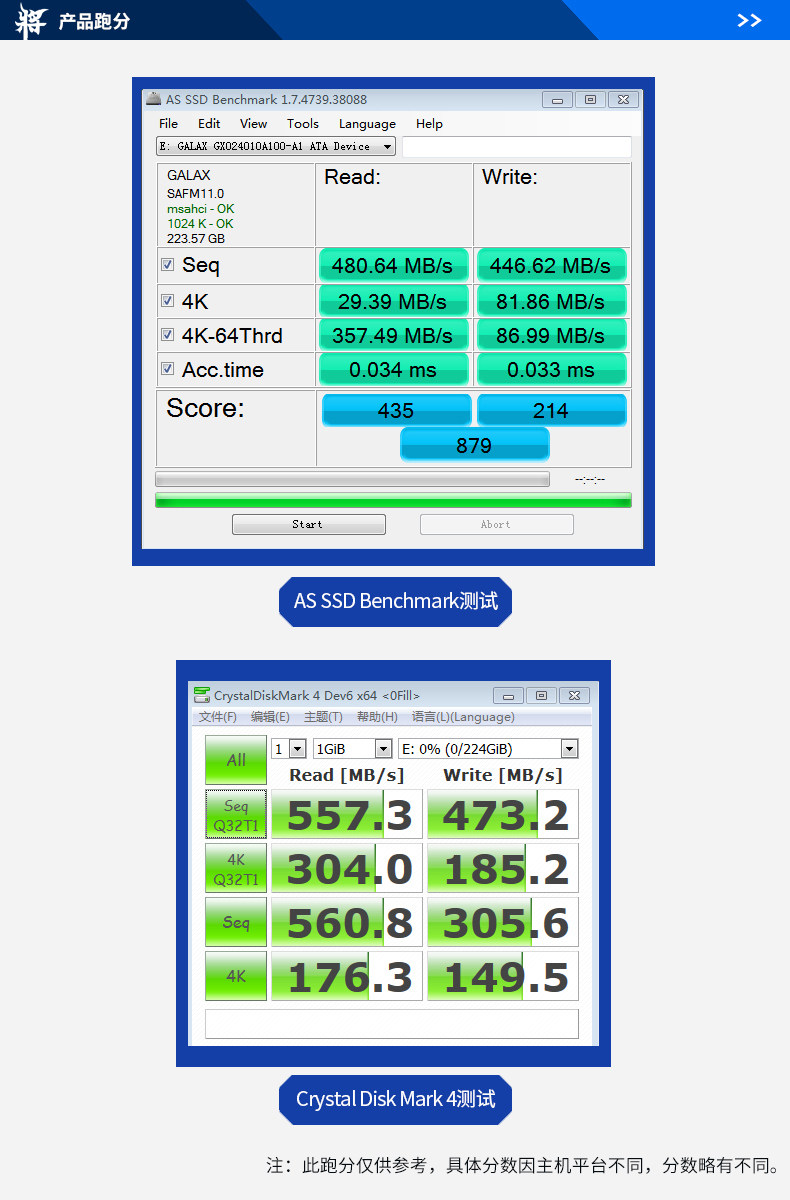
Task: Close the AS SSD Benchmark window
Action: [x=623, y=99]
